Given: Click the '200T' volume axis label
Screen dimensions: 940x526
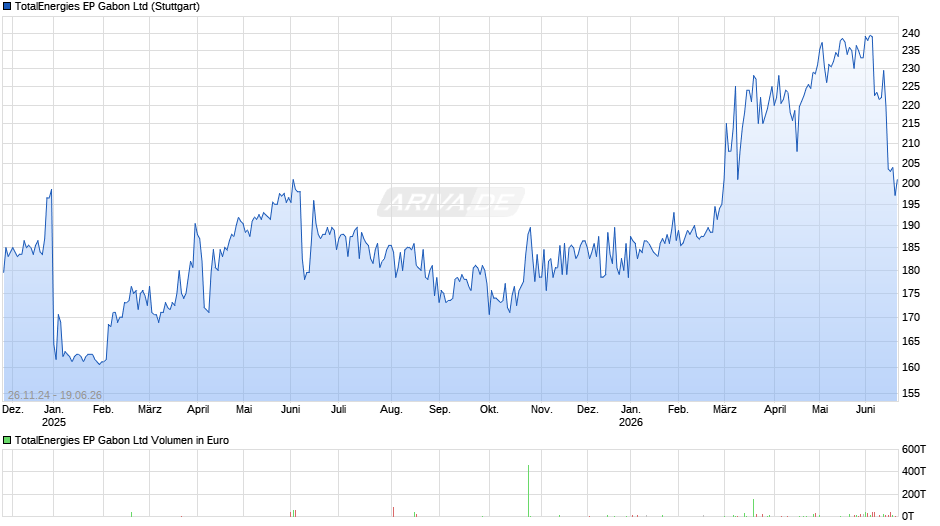Looking at the screenshot, I should 914,494.
